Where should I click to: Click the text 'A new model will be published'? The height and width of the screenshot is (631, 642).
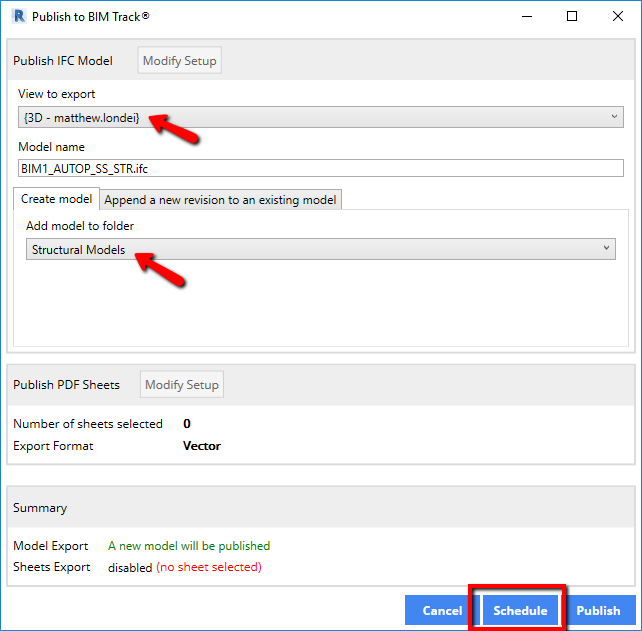pos(189,546)
